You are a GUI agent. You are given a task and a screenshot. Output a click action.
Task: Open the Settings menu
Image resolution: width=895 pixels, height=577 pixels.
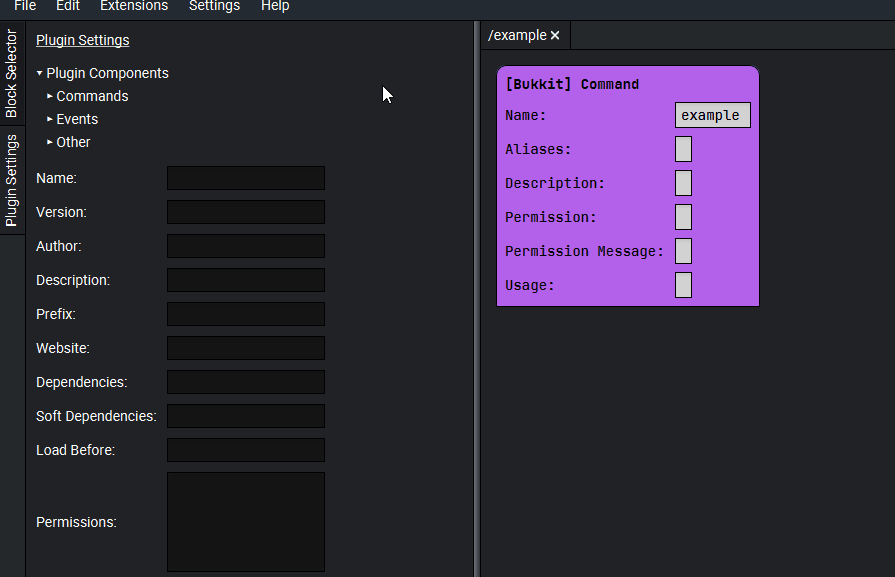coord(215,6)
